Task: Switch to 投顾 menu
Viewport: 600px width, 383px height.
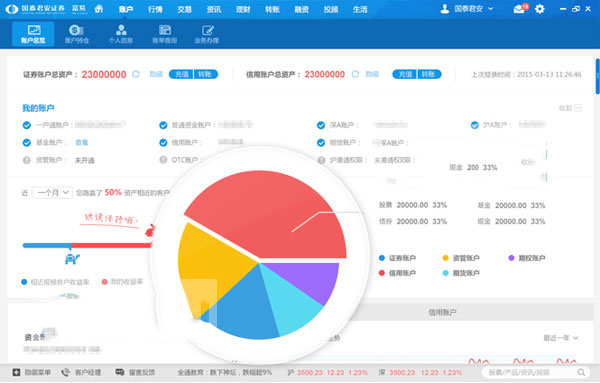Action: pyautogui.click(x=331, y=9)
